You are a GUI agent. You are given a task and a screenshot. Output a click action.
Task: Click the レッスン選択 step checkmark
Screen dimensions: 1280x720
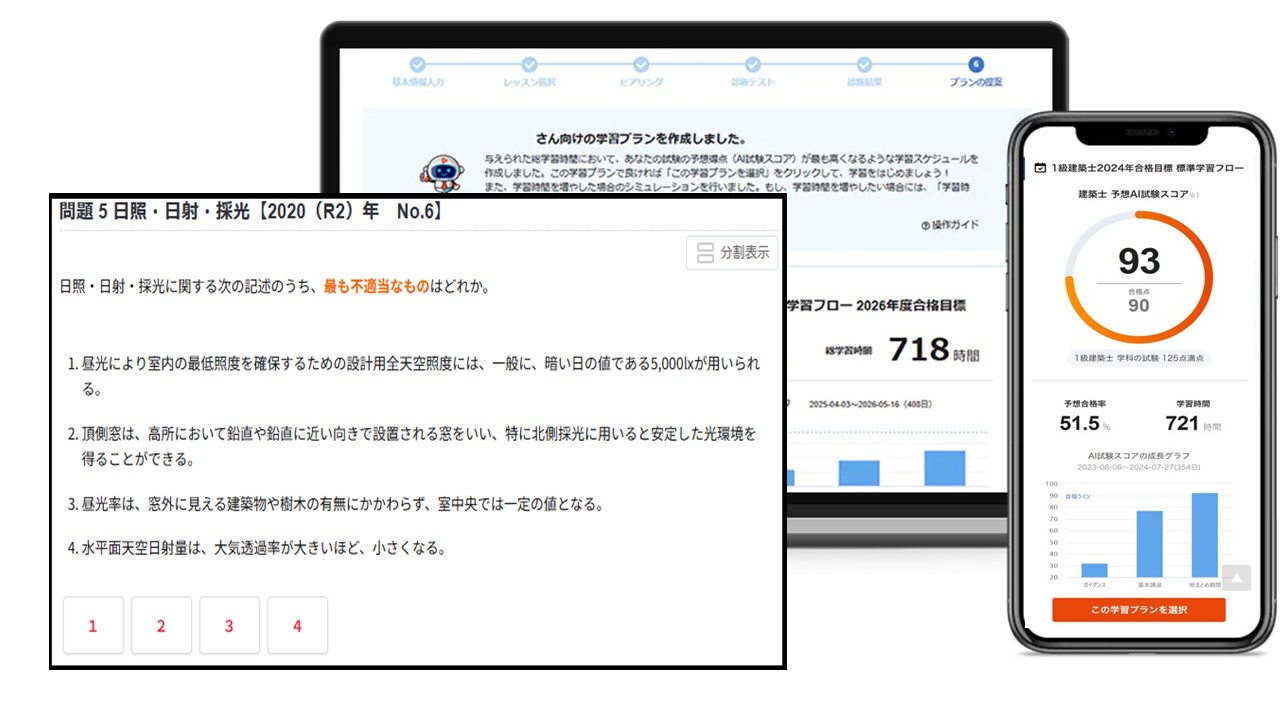[529, 65]
